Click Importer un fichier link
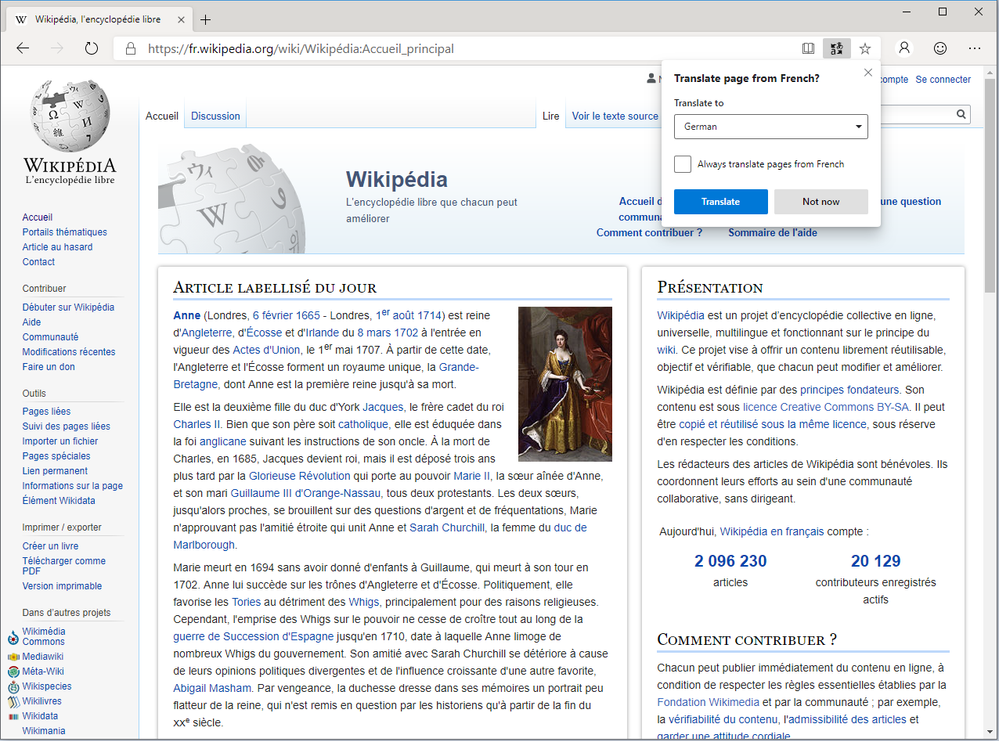999x741 pixels. pyautogui.click(x=60, y=441)
